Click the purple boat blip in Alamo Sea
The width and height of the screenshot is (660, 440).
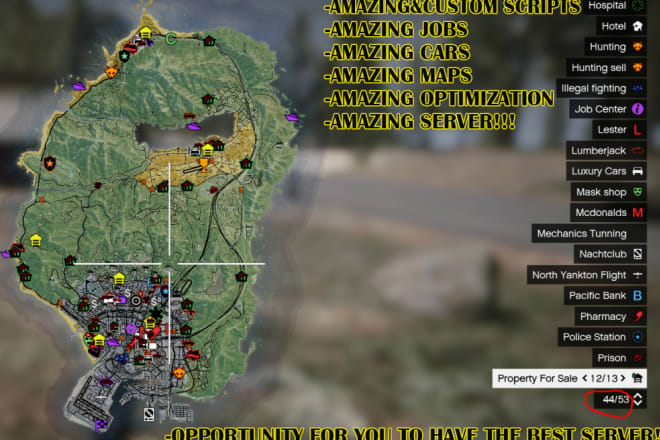194,126
